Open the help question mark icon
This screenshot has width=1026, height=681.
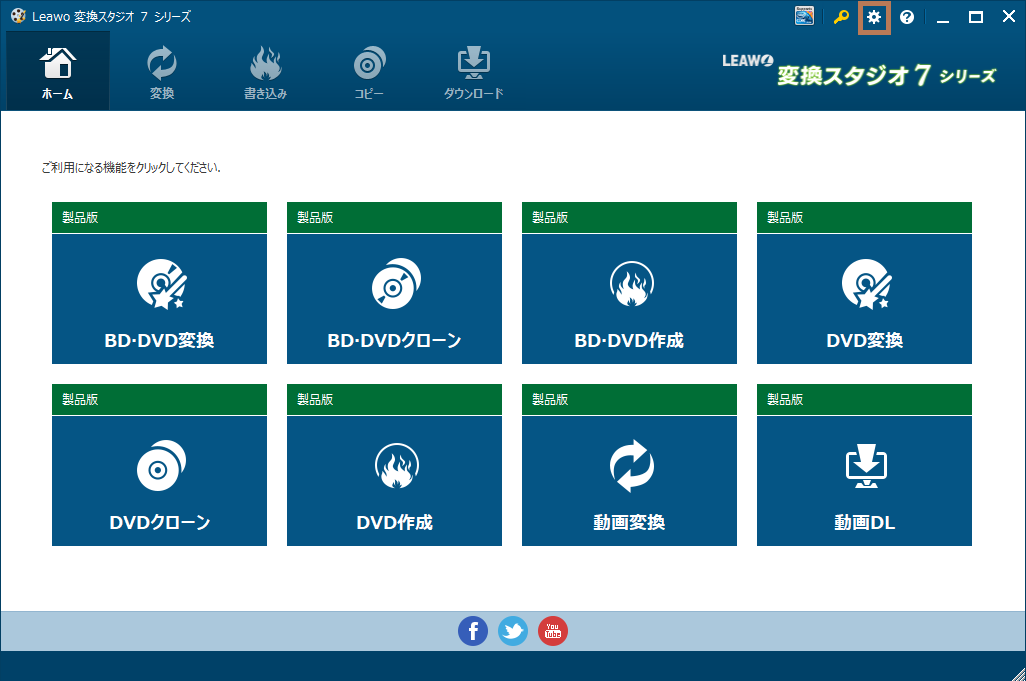[x=907, y=17]
